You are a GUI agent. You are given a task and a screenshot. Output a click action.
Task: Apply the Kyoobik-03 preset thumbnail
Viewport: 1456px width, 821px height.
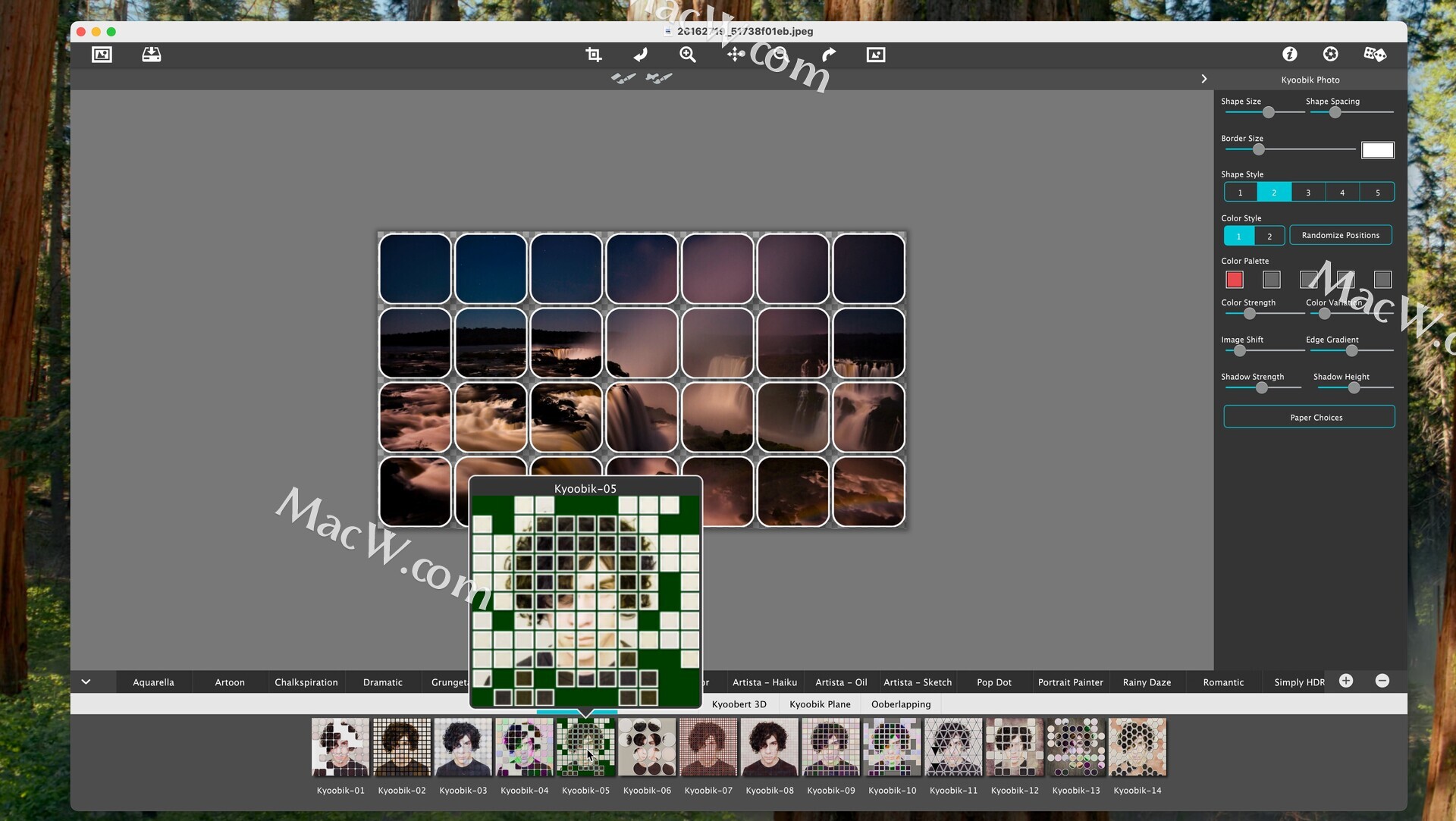[463, 747]
